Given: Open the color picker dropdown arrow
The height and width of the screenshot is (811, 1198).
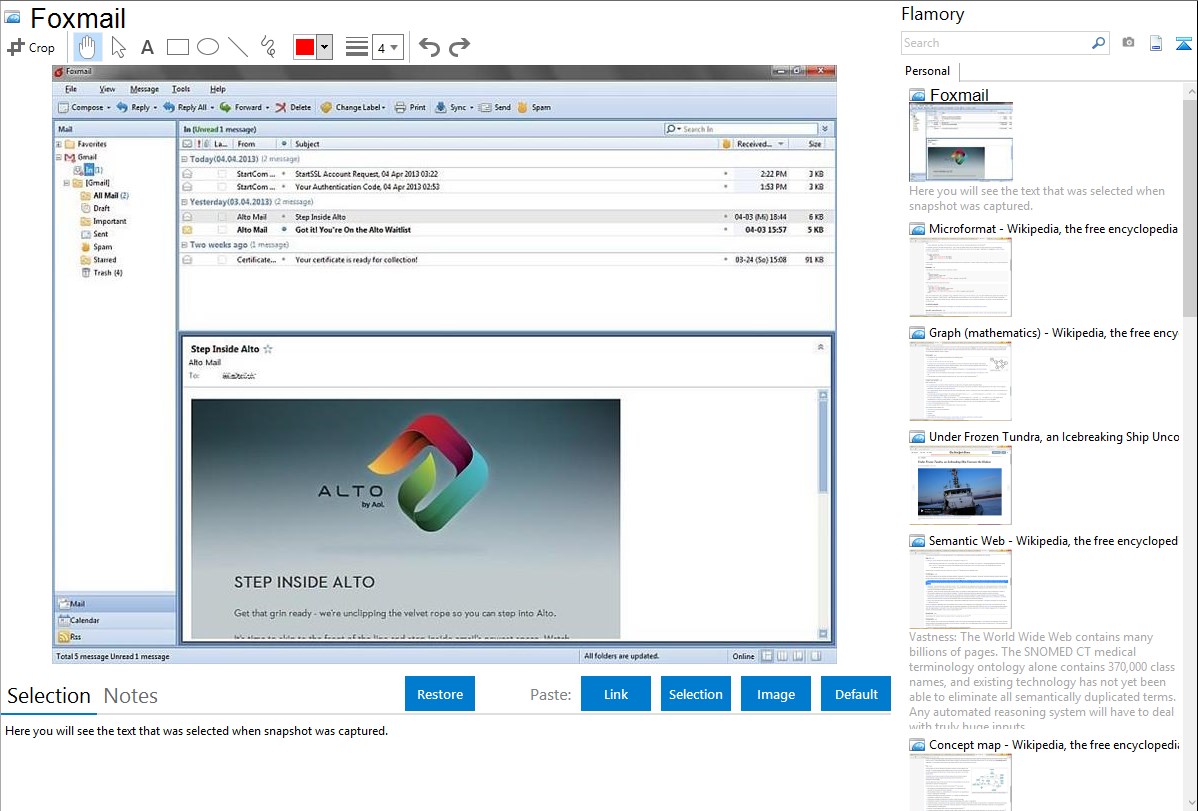Looking at the screenshot, I should point(324,47).
